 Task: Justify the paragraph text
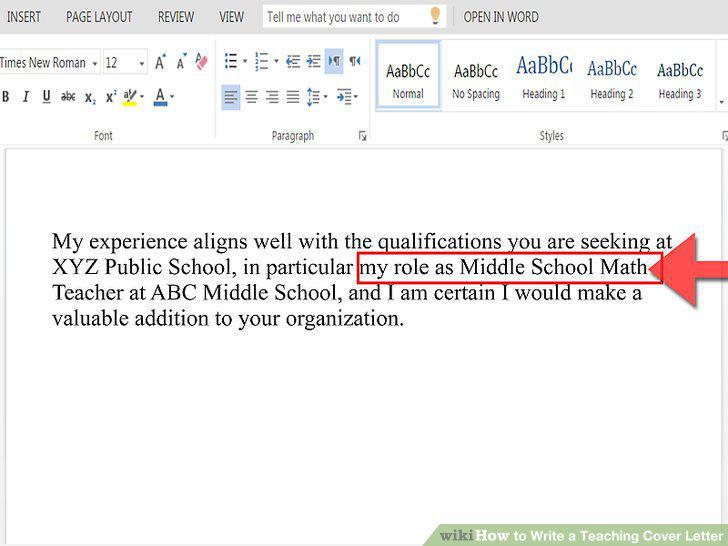(x=292, y=97)
